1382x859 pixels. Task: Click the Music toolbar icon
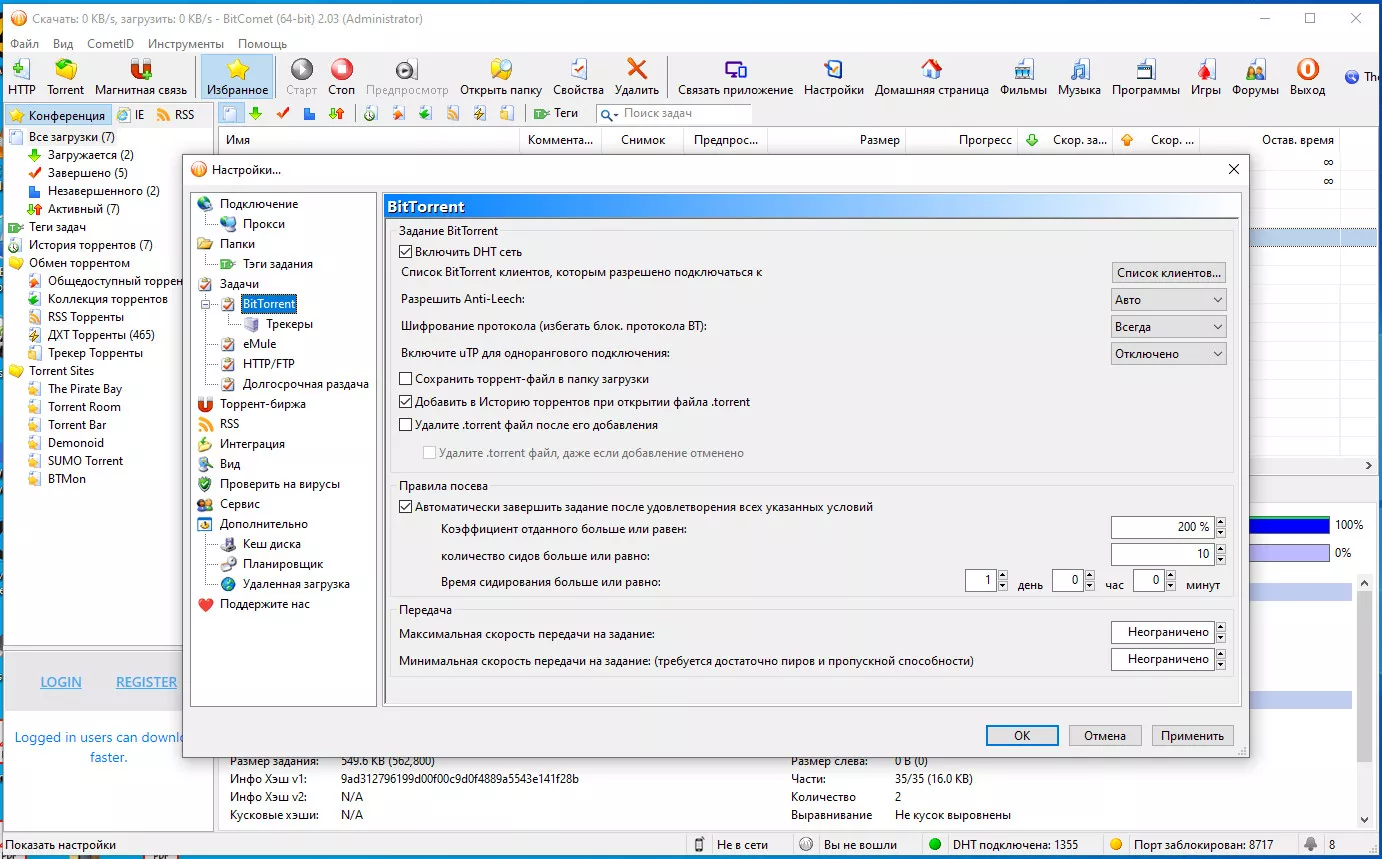(1079, 71)
